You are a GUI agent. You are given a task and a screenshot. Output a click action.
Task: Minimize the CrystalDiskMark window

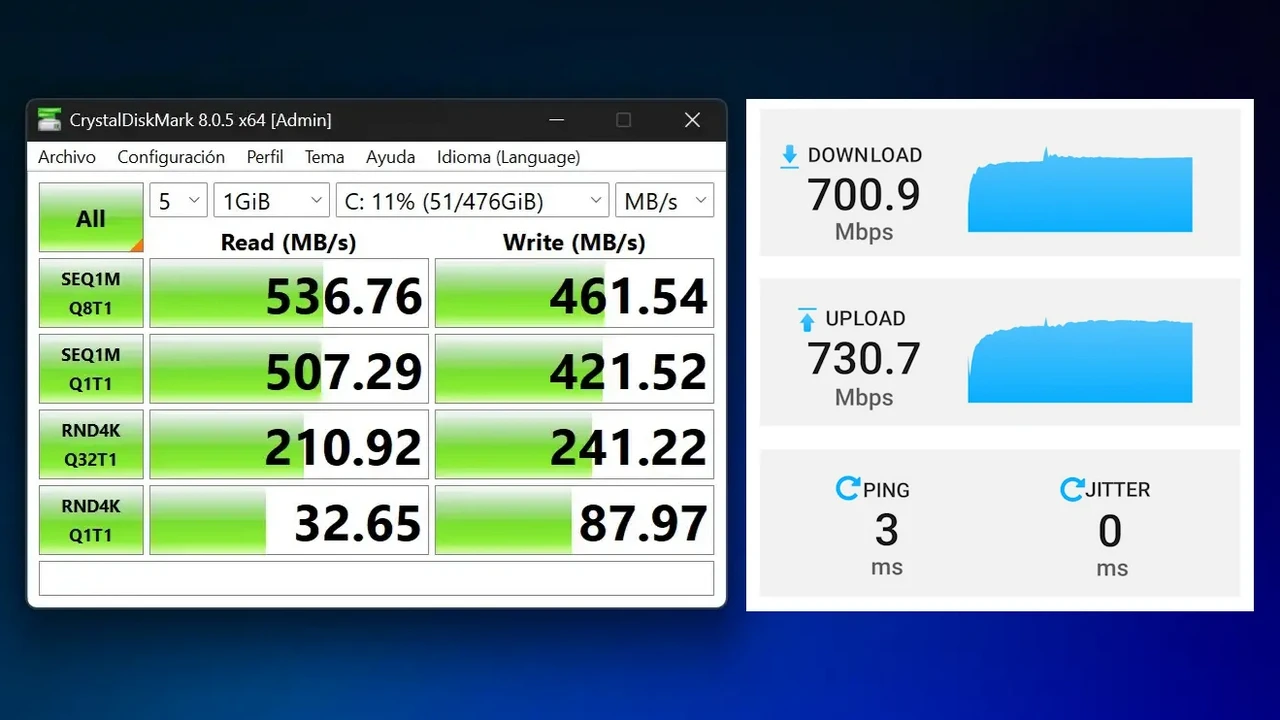click(x=556, y=120)
